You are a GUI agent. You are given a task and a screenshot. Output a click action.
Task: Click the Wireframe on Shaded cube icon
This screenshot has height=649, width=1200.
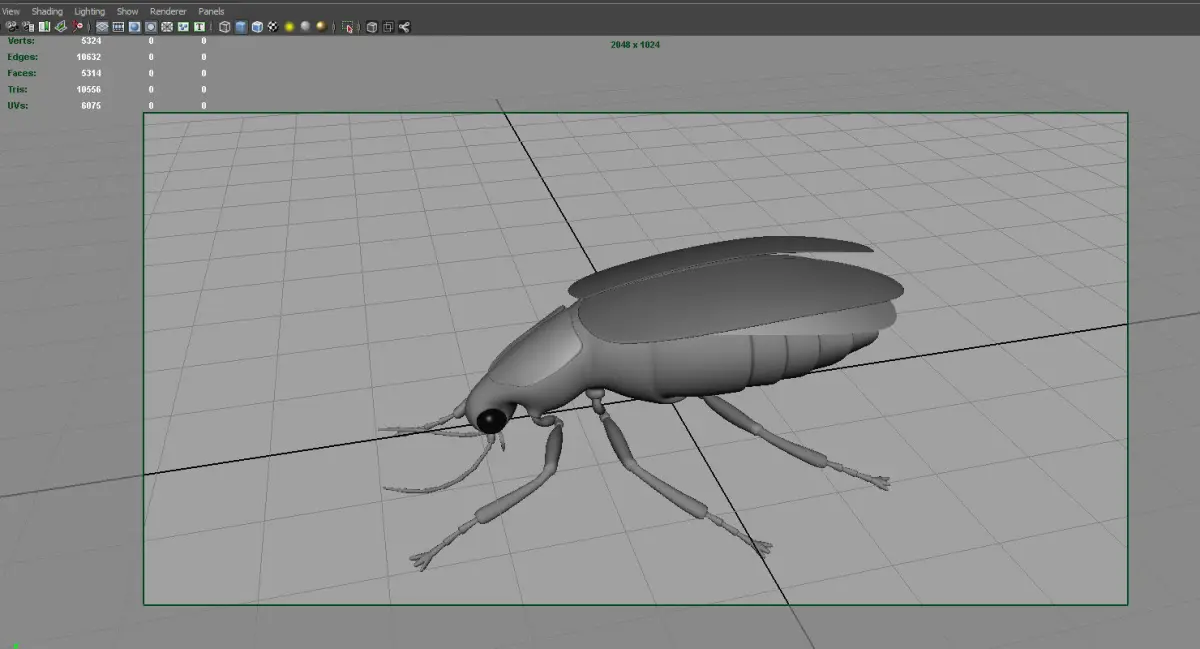pos(257,27)
